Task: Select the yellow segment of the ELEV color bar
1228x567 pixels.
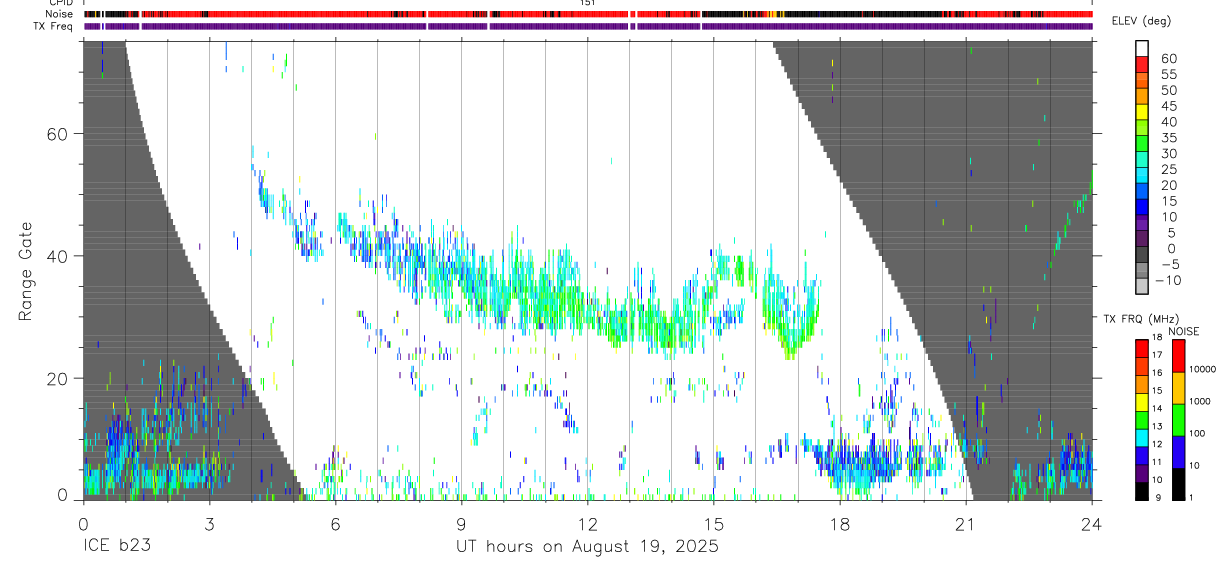Action: click(1142, 112)
